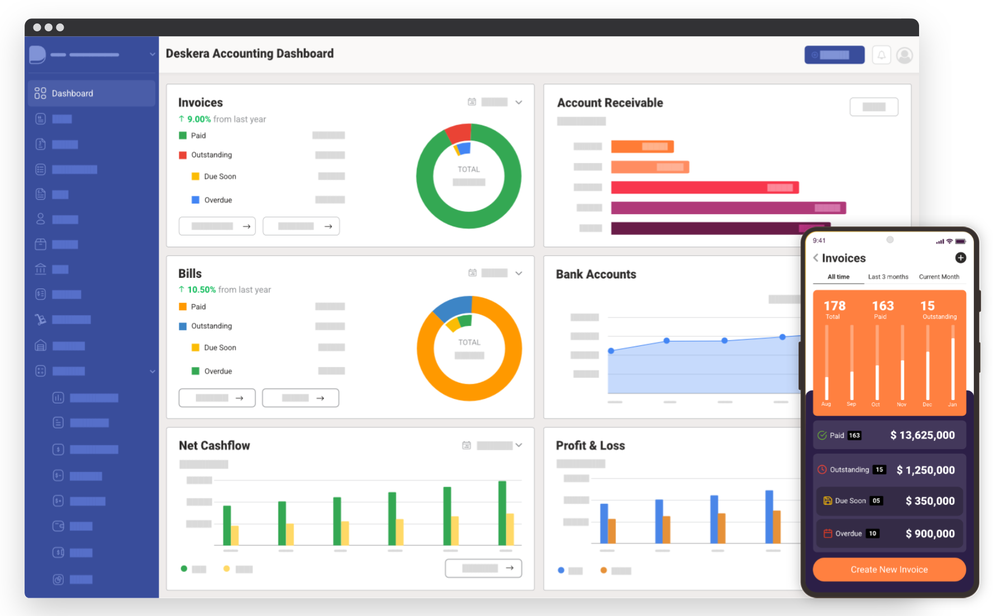Click the red Outstanding legend swatch in Invoices
The width and height of the screenshot is (1000, 616).
(x=182, y=155)
